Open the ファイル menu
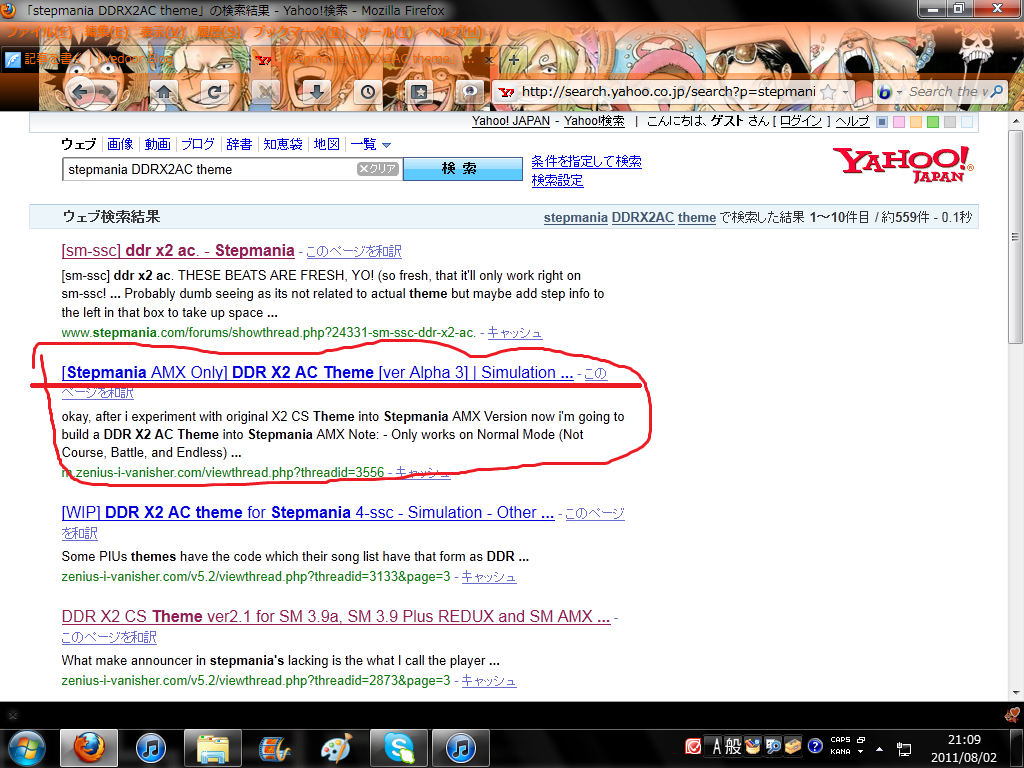1024x768 pixels. (x=40, y=32)
